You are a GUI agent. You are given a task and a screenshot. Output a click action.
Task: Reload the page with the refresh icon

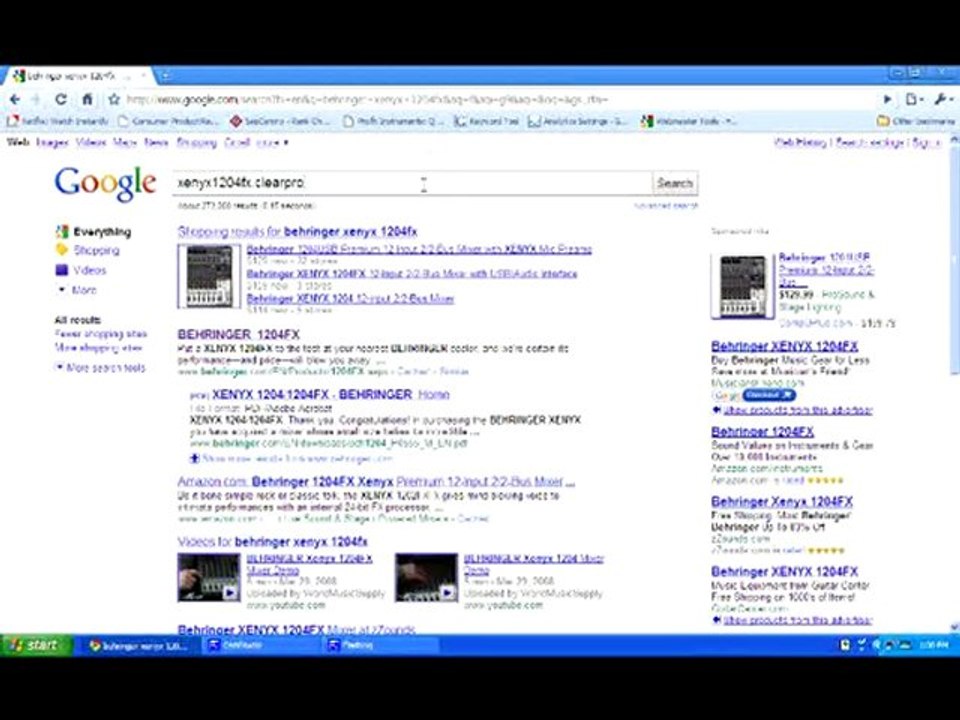pos(61,99)
